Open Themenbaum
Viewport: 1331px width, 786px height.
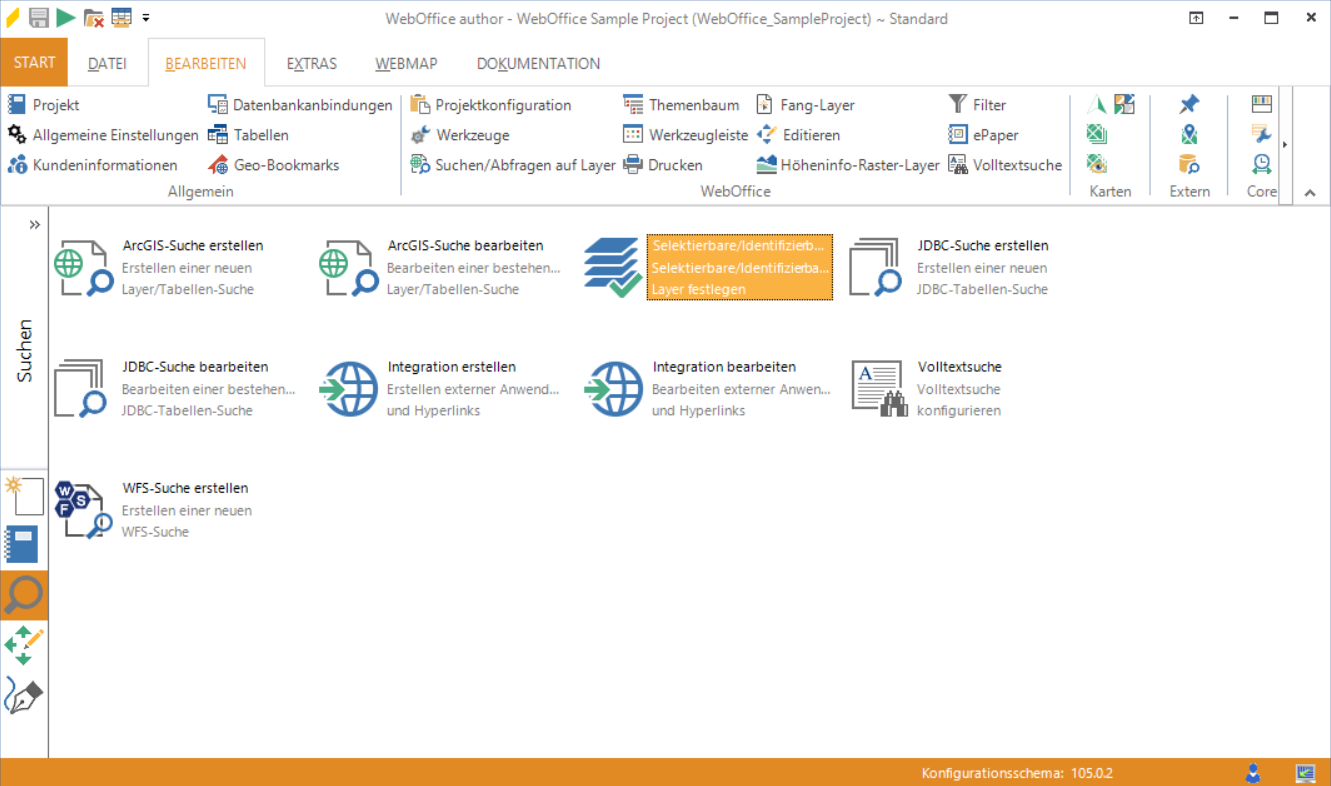tap(681, 105)
